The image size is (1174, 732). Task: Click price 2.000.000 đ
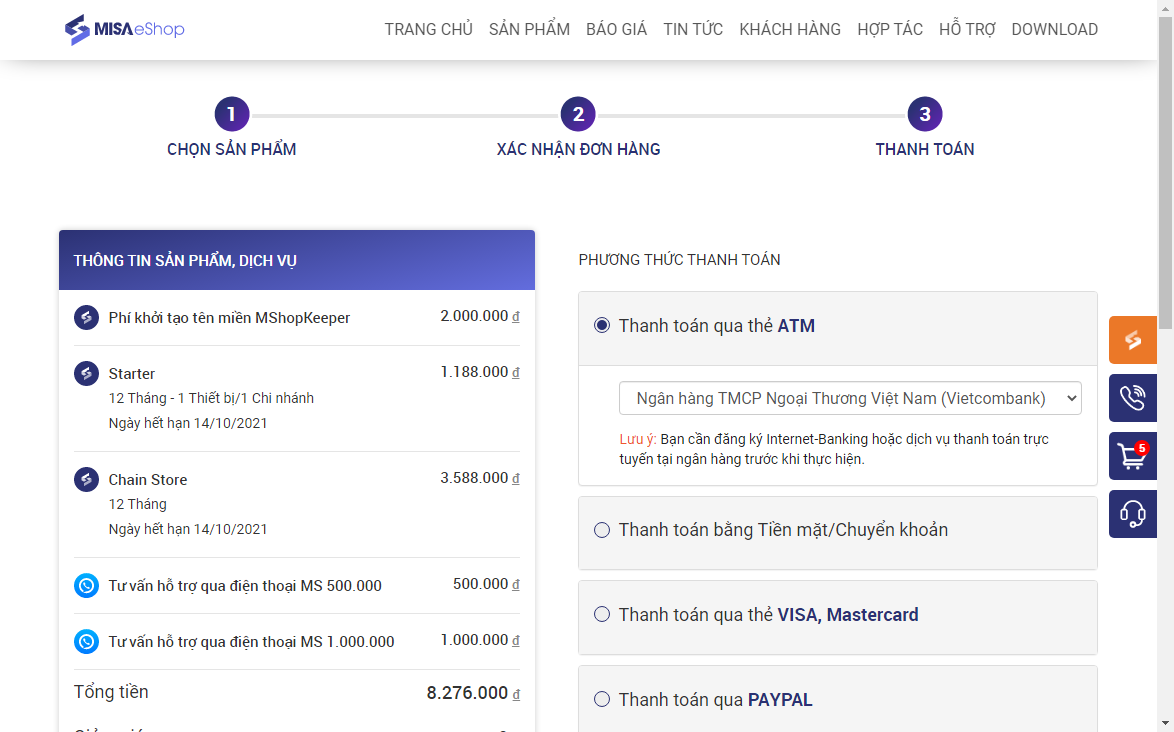tap(480, 316)
